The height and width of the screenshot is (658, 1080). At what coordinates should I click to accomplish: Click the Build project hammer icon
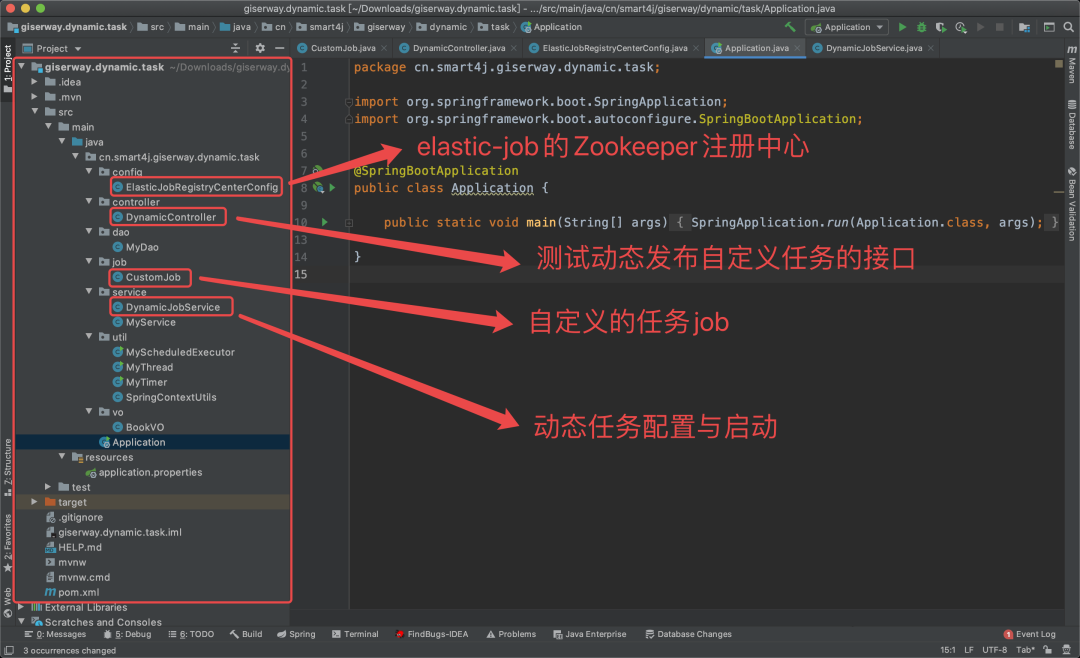click(790, 27)
